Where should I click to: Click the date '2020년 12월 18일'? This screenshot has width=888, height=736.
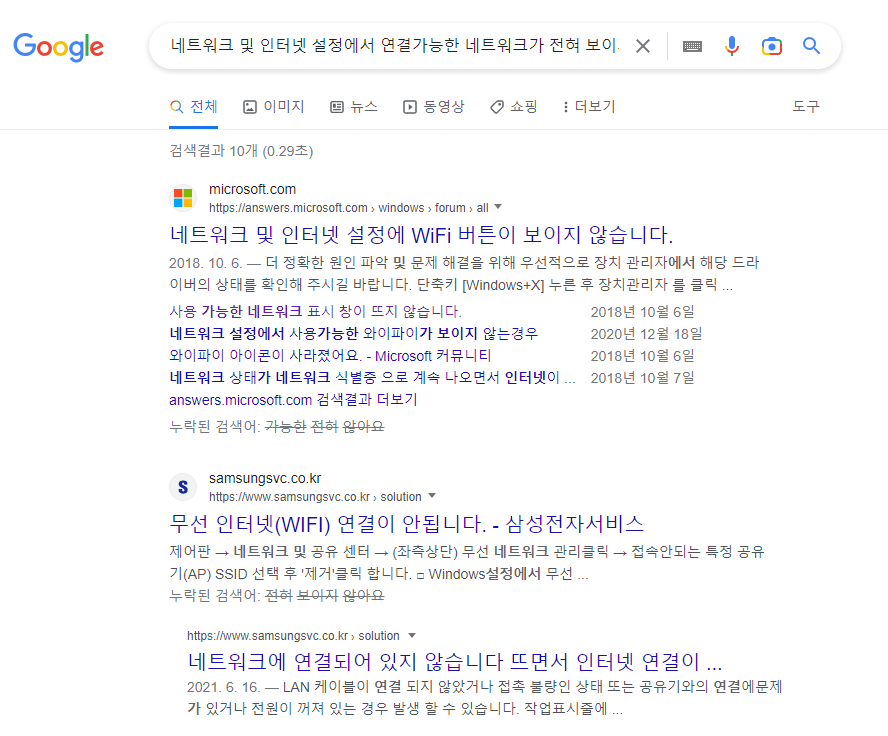(x=646, y=334)
